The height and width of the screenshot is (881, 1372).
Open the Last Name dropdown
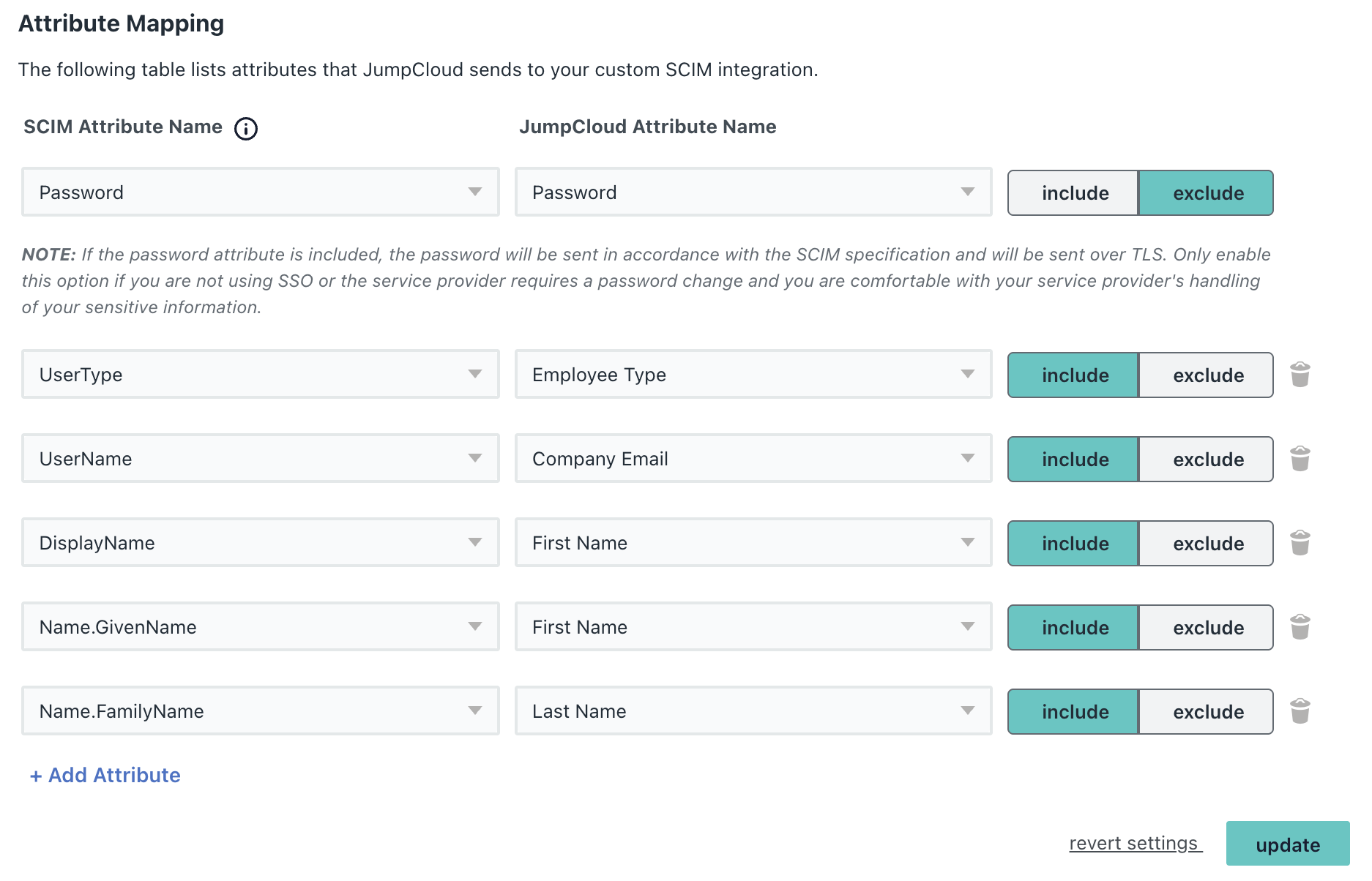pos(753,711)
